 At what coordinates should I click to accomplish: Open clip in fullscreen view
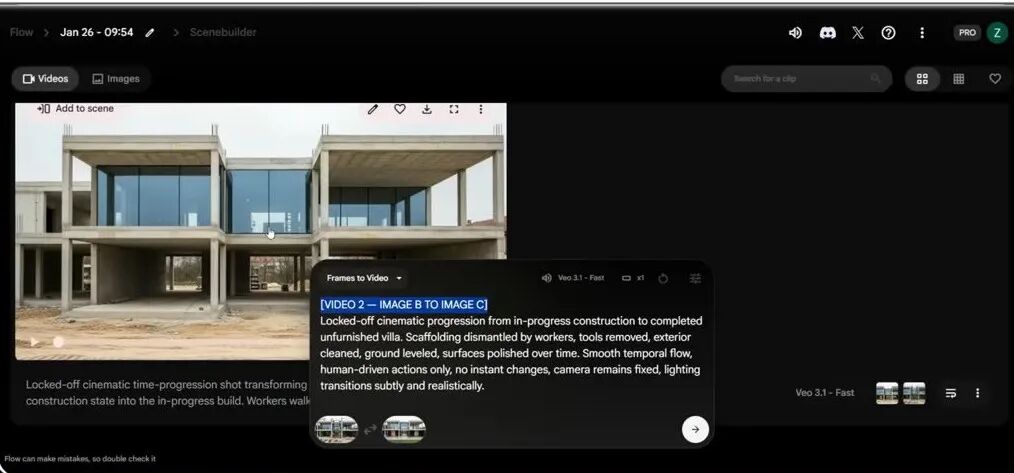(x=454, y=109)
